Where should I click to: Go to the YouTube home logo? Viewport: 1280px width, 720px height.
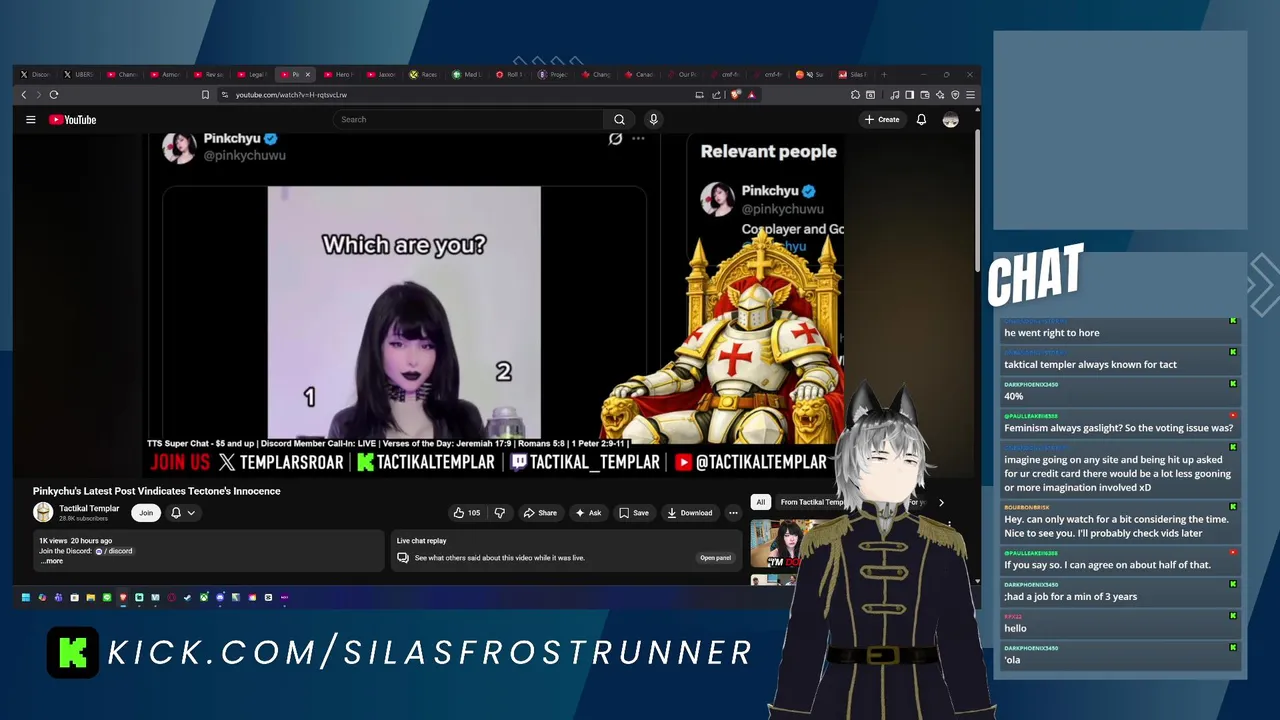pyautogui.click(x=73, y=120)
